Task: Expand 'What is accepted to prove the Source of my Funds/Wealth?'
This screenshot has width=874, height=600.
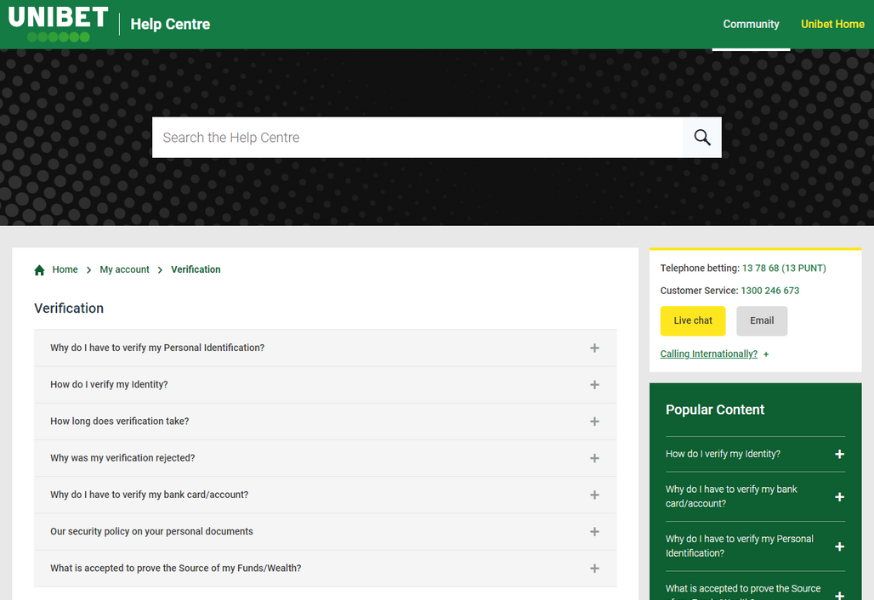Action: (325, 569)
